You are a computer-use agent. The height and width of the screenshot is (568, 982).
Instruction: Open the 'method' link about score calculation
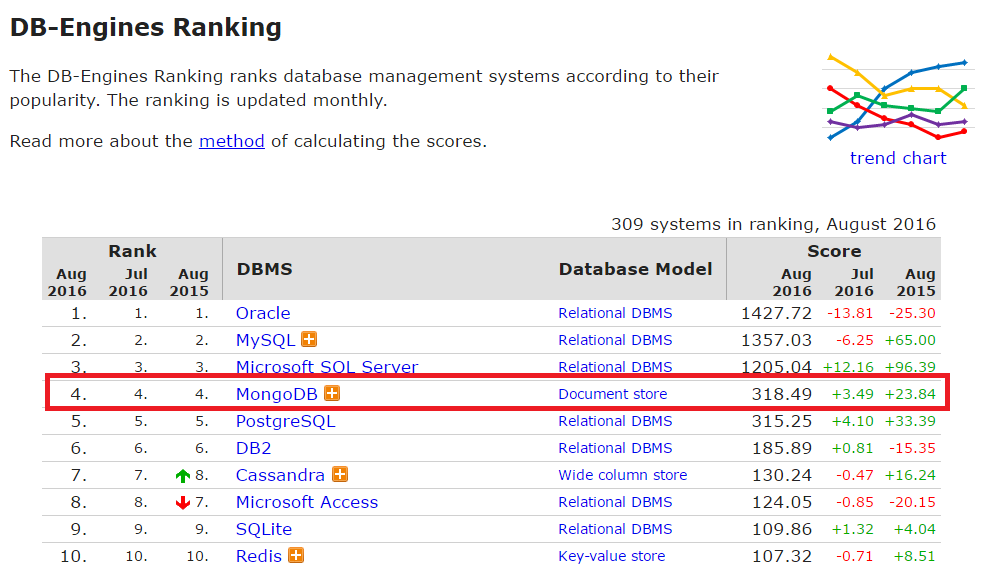pos(232,141)
